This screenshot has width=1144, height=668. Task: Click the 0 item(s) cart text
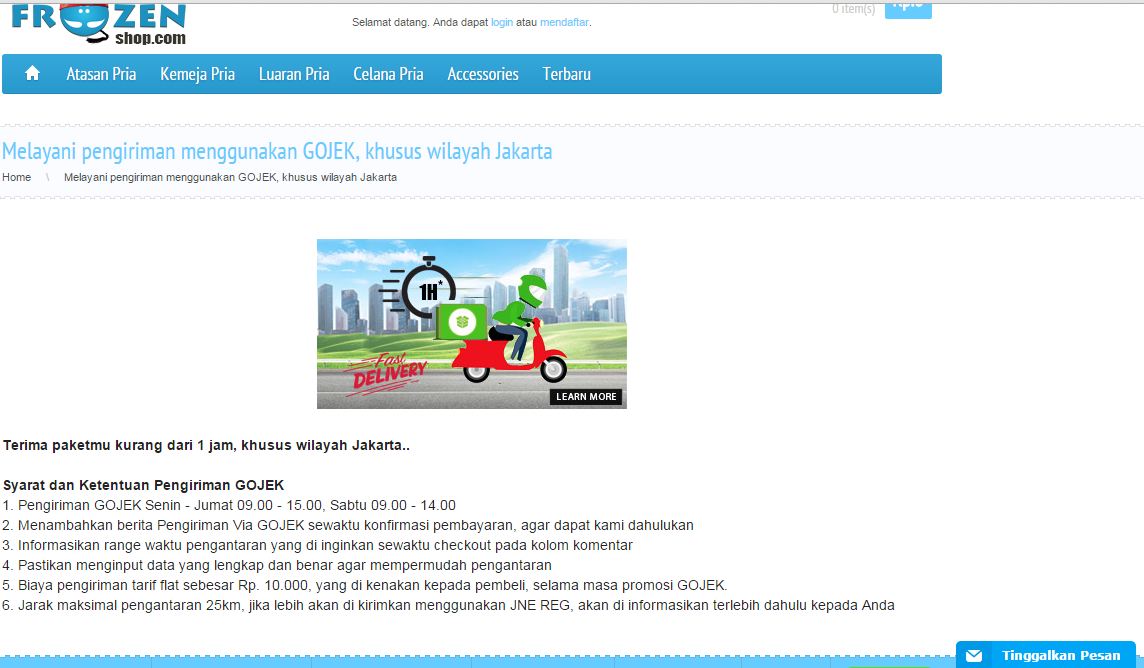point(853,9)
